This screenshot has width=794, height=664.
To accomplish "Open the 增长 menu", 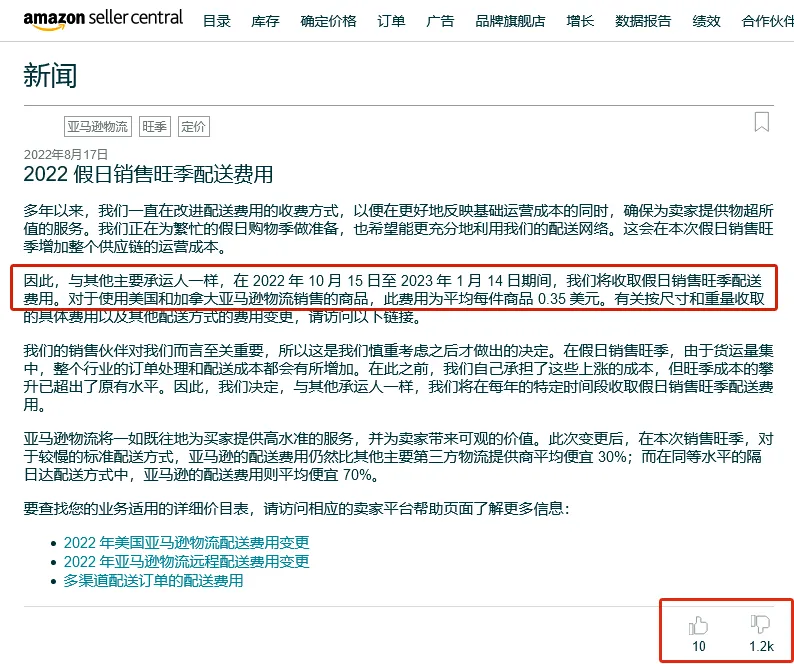I will pos(580,21).
